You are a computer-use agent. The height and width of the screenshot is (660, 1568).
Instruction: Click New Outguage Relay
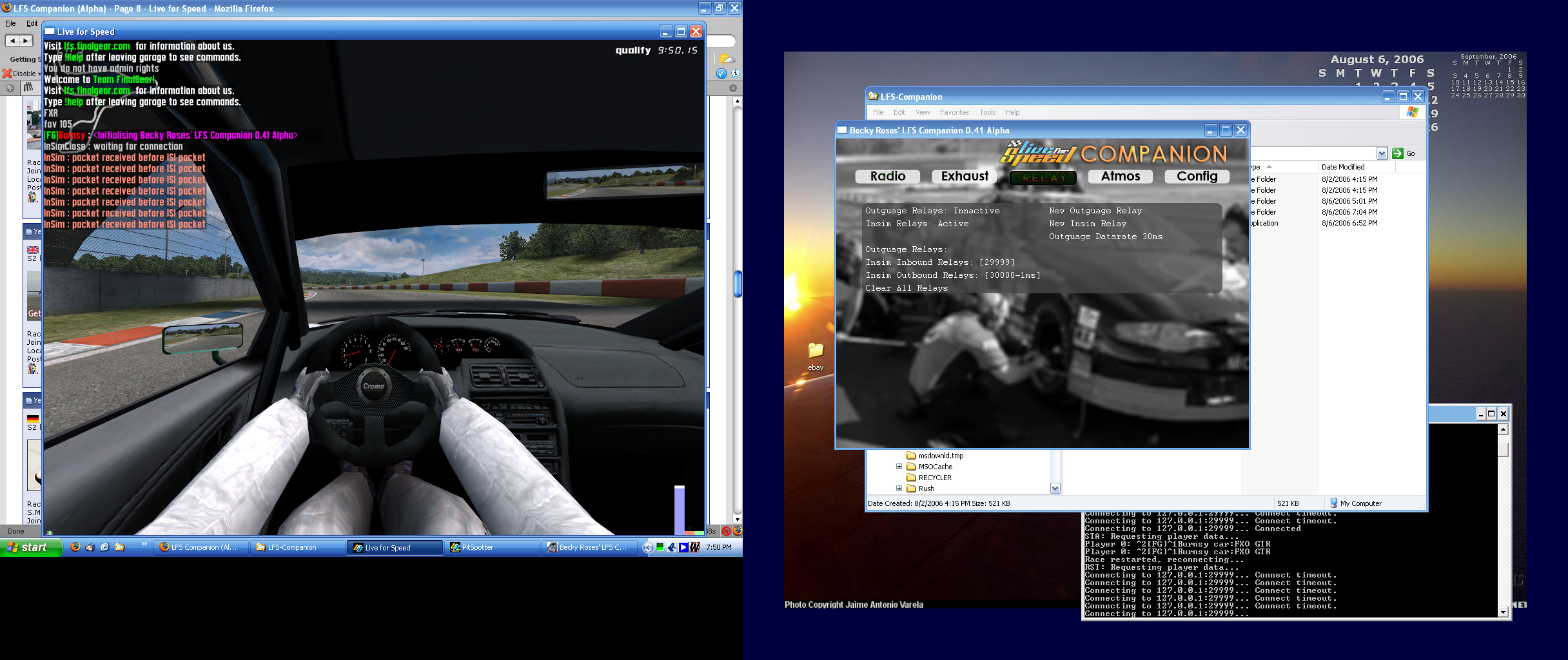[1095, 211]
